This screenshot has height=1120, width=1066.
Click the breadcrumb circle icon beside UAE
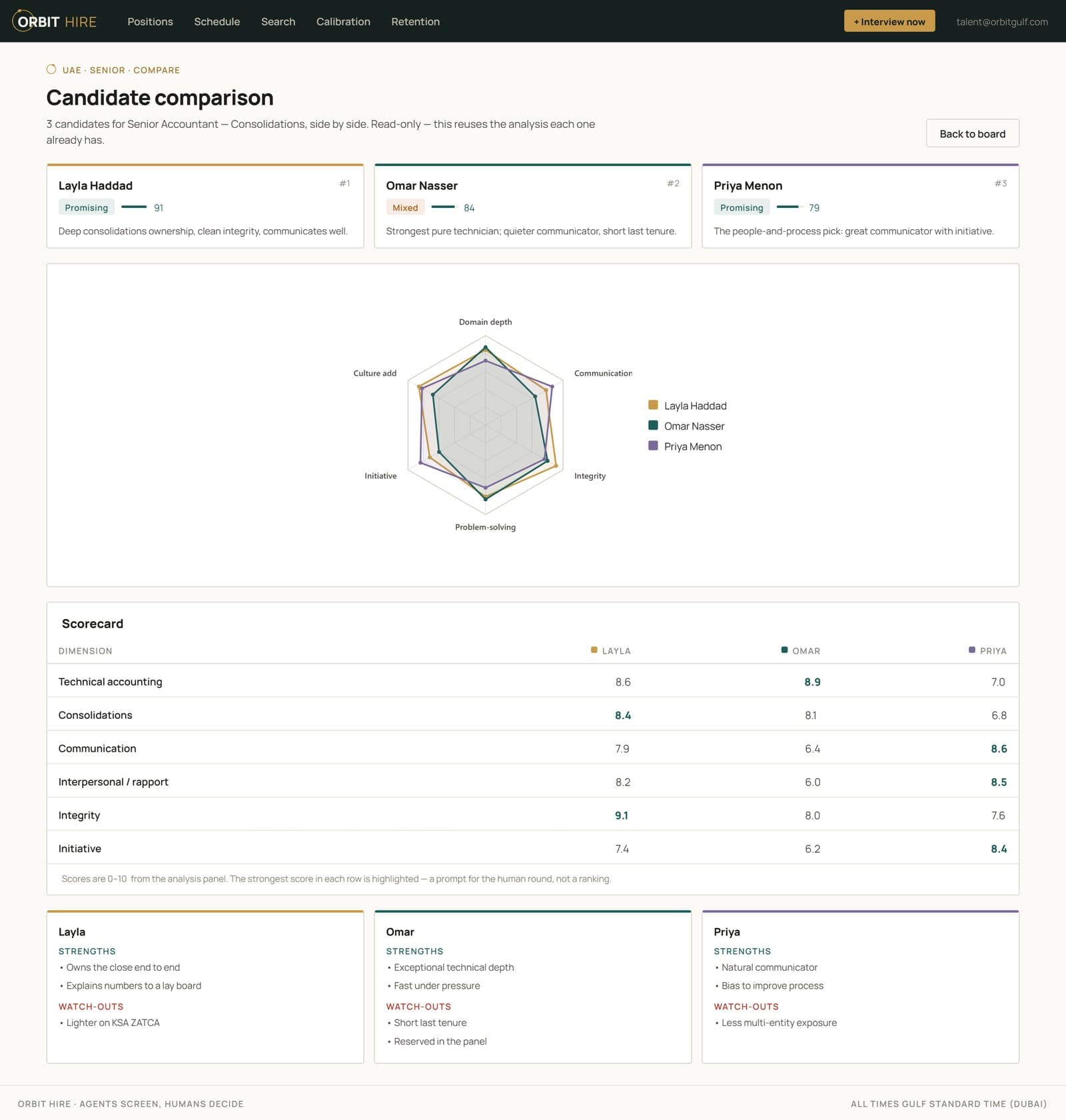click(x=51, y=69)
